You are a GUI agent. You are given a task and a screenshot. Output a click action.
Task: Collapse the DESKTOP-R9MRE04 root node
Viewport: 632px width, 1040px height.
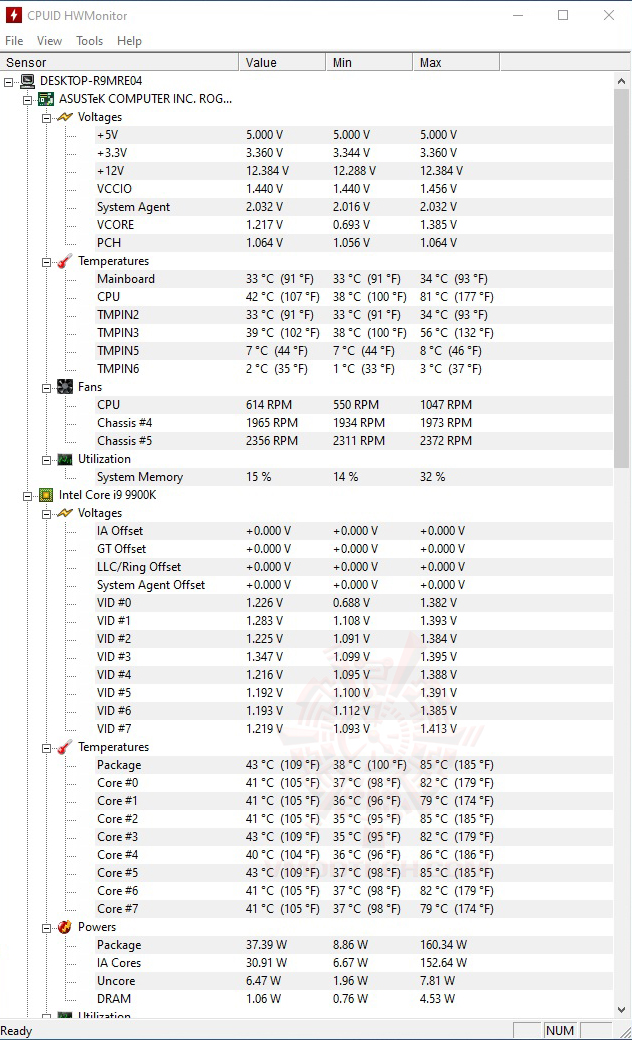9,81
